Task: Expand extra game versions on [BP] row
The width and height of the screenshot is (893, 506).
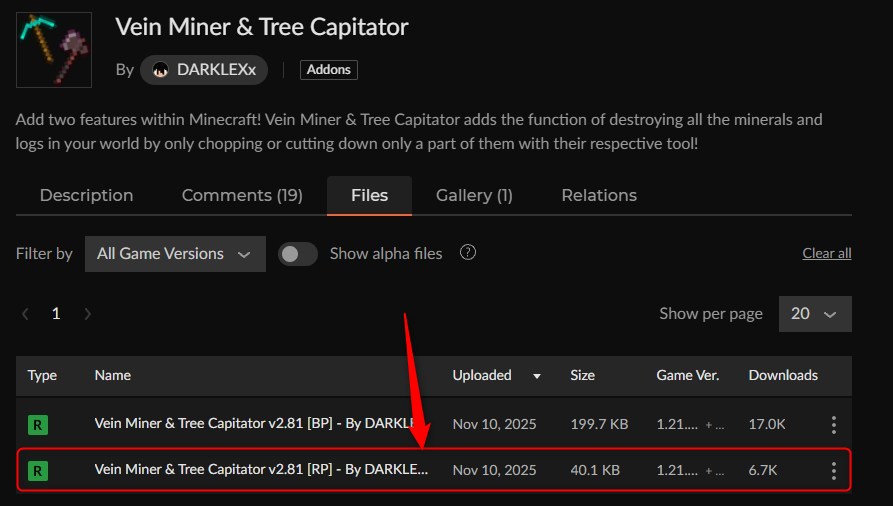Action: pyautogui.click(x=715, y=425)
